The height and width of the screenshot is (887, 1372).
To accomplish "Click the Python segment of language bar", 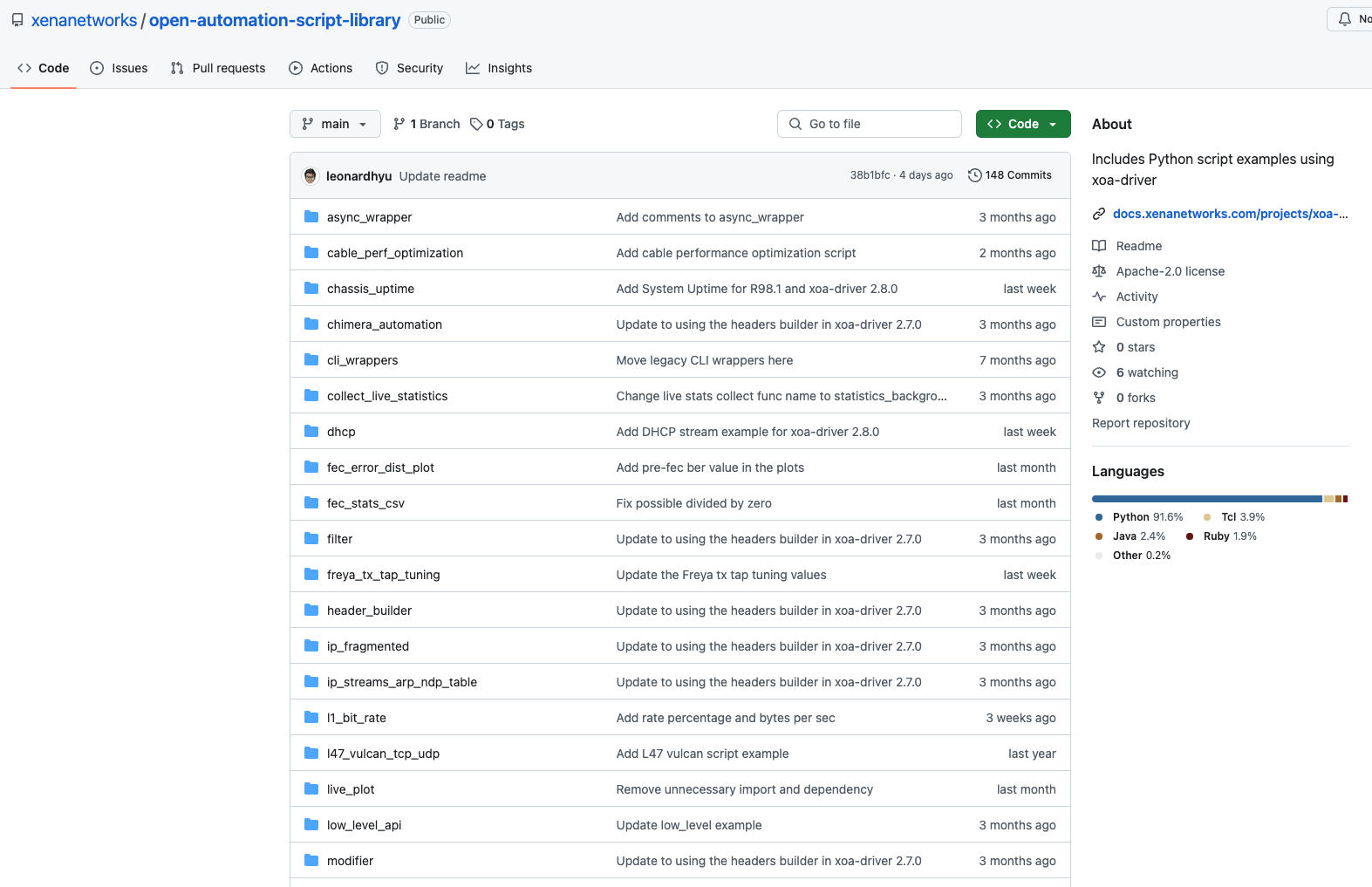I will (1207, 499).
